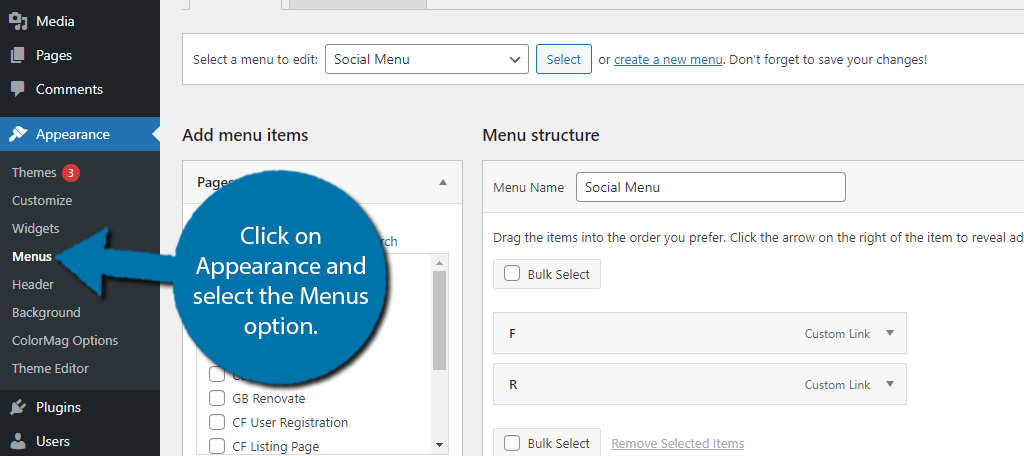The width and height of the screenshot is (1024, 456).
Task: Click the Users person icon
Action: pos(18,441)
